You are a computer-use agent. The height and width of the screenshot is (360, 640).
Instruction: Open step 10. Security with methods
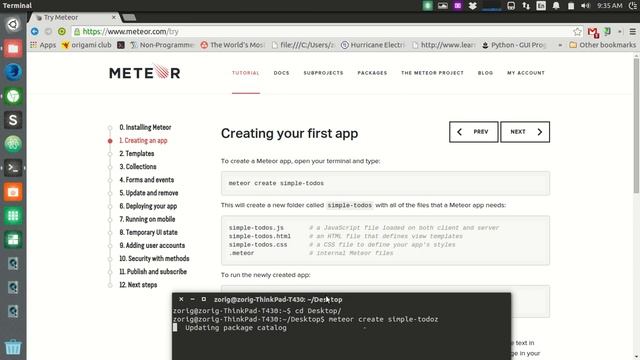pyautogui.click(x=154, y=258)
